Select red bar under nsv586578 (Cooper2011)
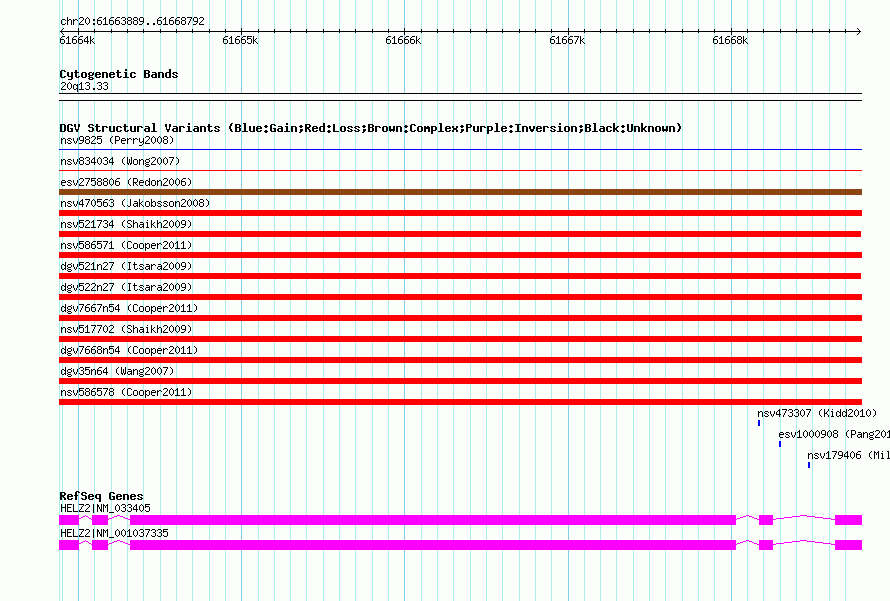 coord(460,402)
